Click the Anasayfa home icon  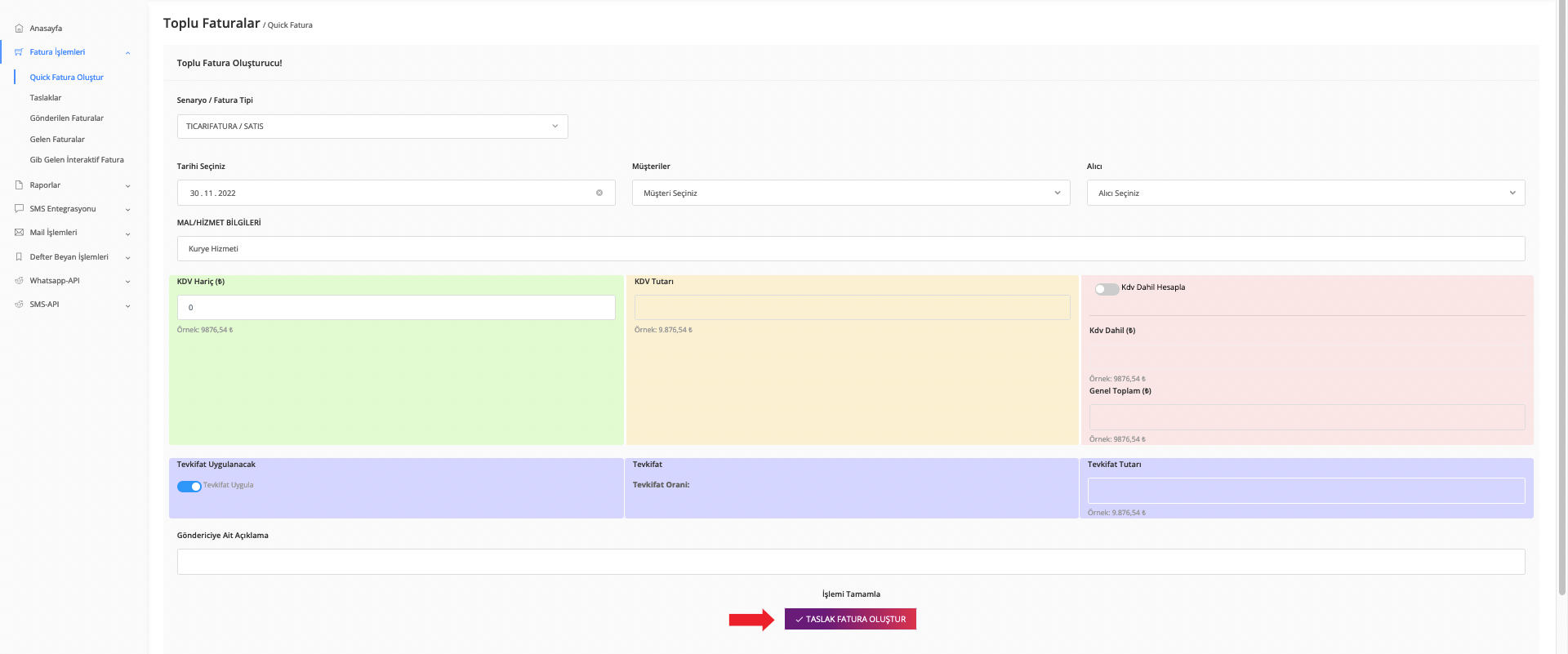[x=19, y=29]
